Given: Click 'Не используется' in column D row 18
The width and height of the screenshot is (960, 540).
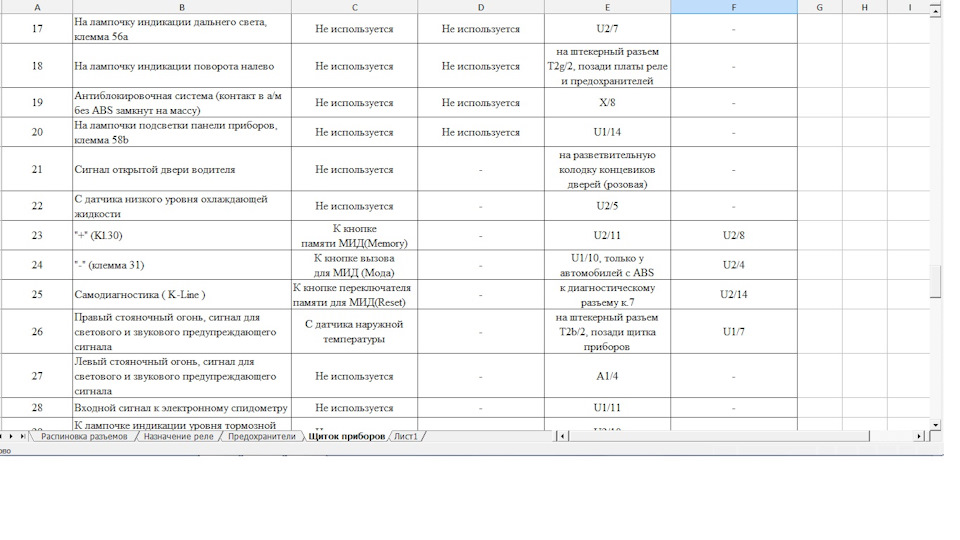Looking at the screenshot, I should [x=481, y=66].
